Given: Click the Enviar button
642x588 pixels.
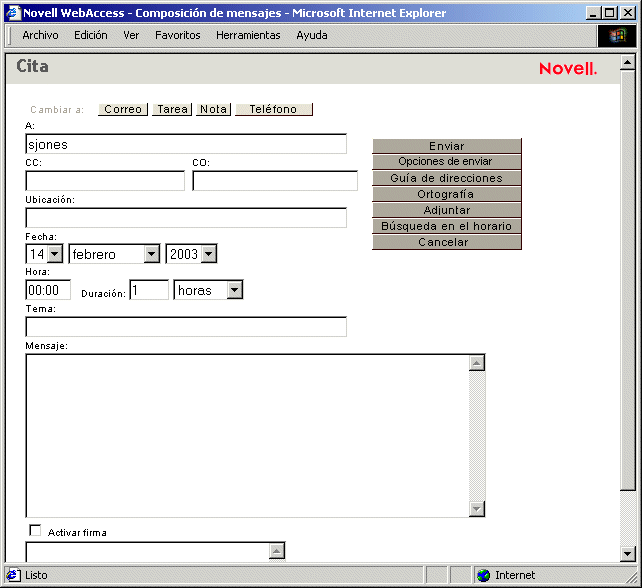Looking at the screenshot, I should pos(447,146).
